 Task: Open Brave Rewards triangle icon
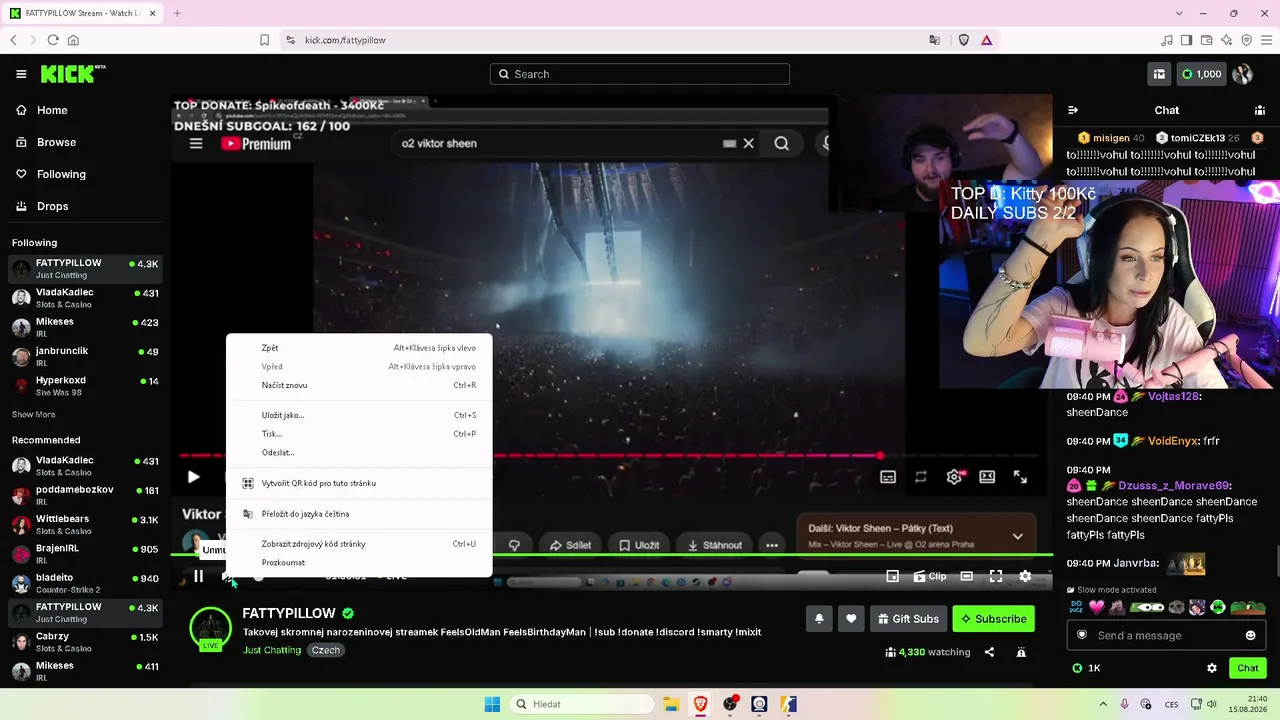tap(986, 40)
